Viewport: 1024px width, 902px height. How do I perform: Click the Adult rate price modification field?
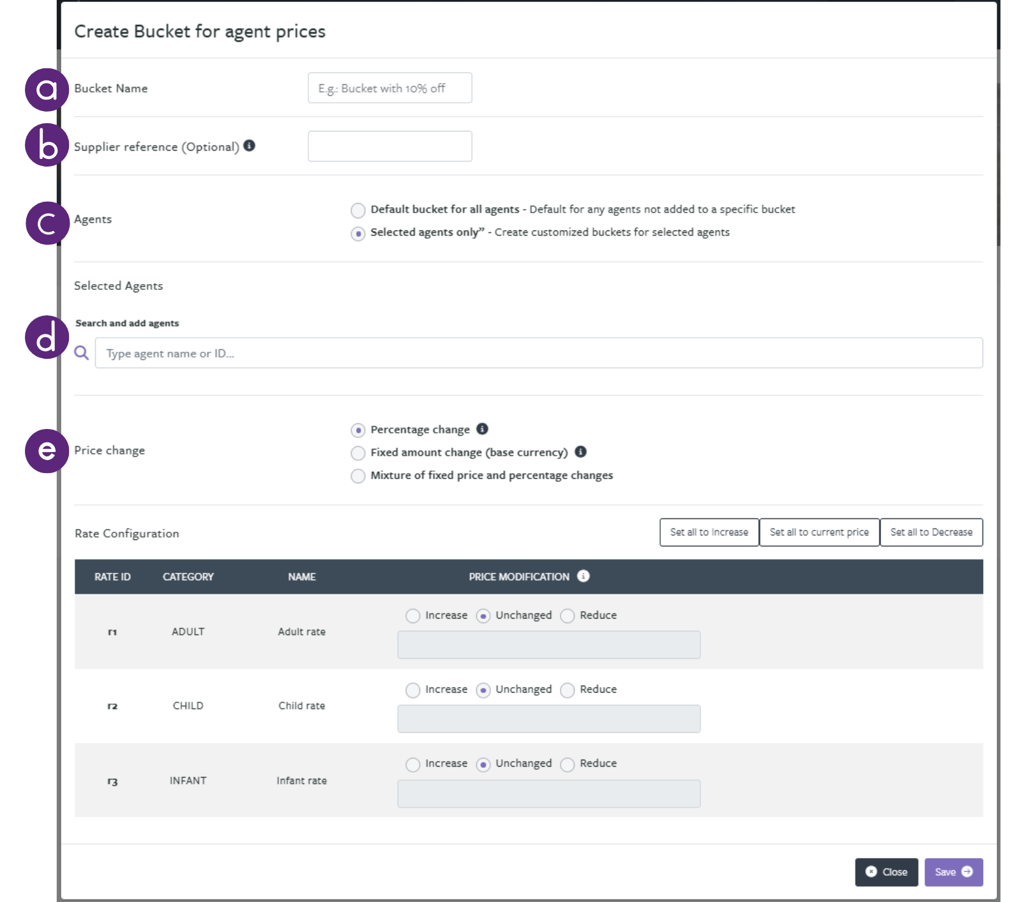(x=549, y=645)
